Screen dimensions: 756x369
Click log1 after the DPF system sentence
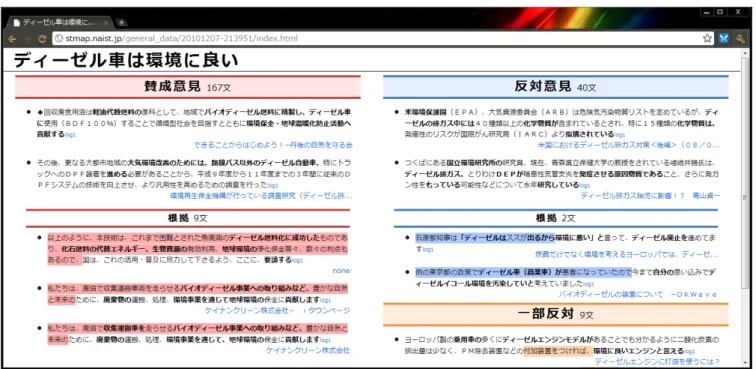tap(273, 186)
